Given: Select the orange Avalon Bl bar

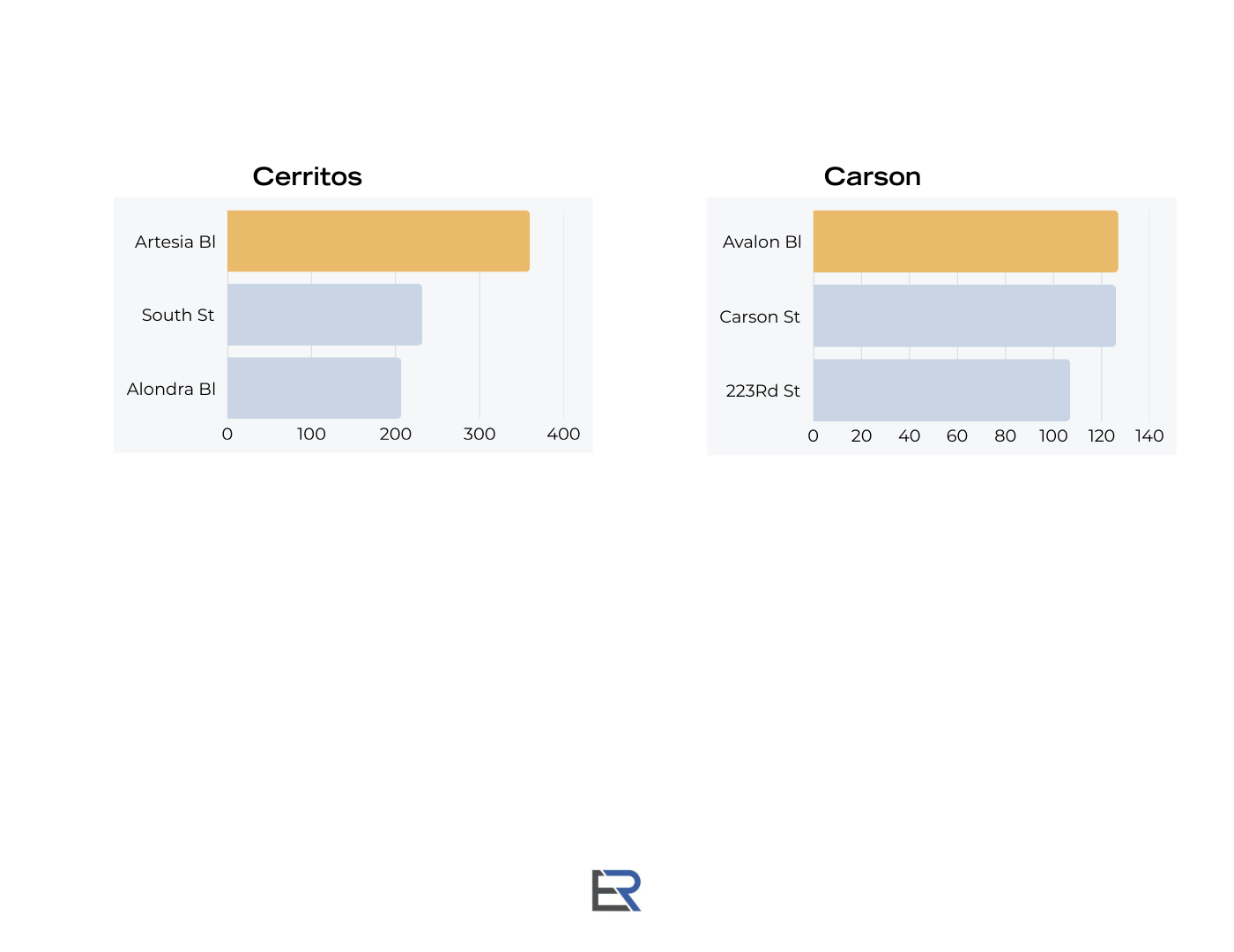Looking at the screenshot, I should 965,242.
